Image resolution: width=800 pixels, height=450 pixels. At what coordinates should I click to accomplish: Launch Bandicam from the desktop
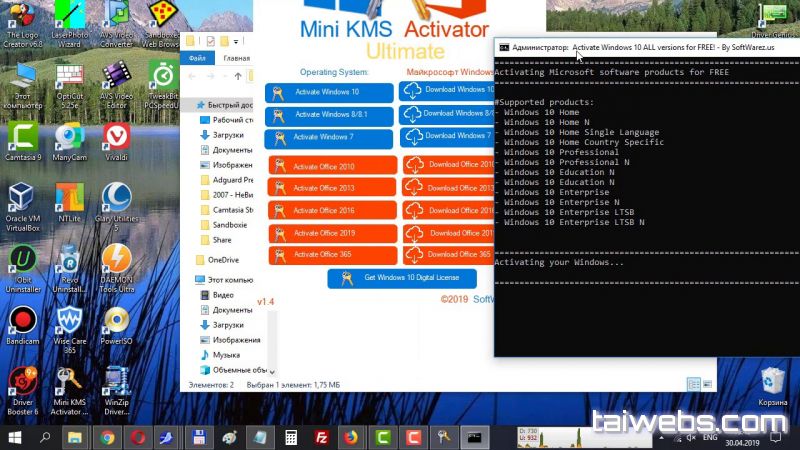pos(22,323)
